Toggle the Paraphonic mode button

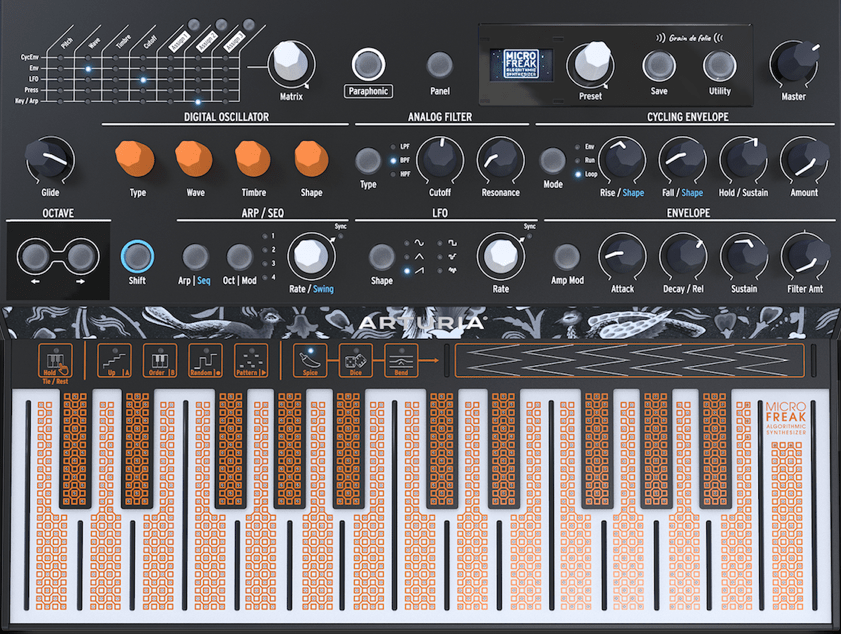tap(368, 65)
